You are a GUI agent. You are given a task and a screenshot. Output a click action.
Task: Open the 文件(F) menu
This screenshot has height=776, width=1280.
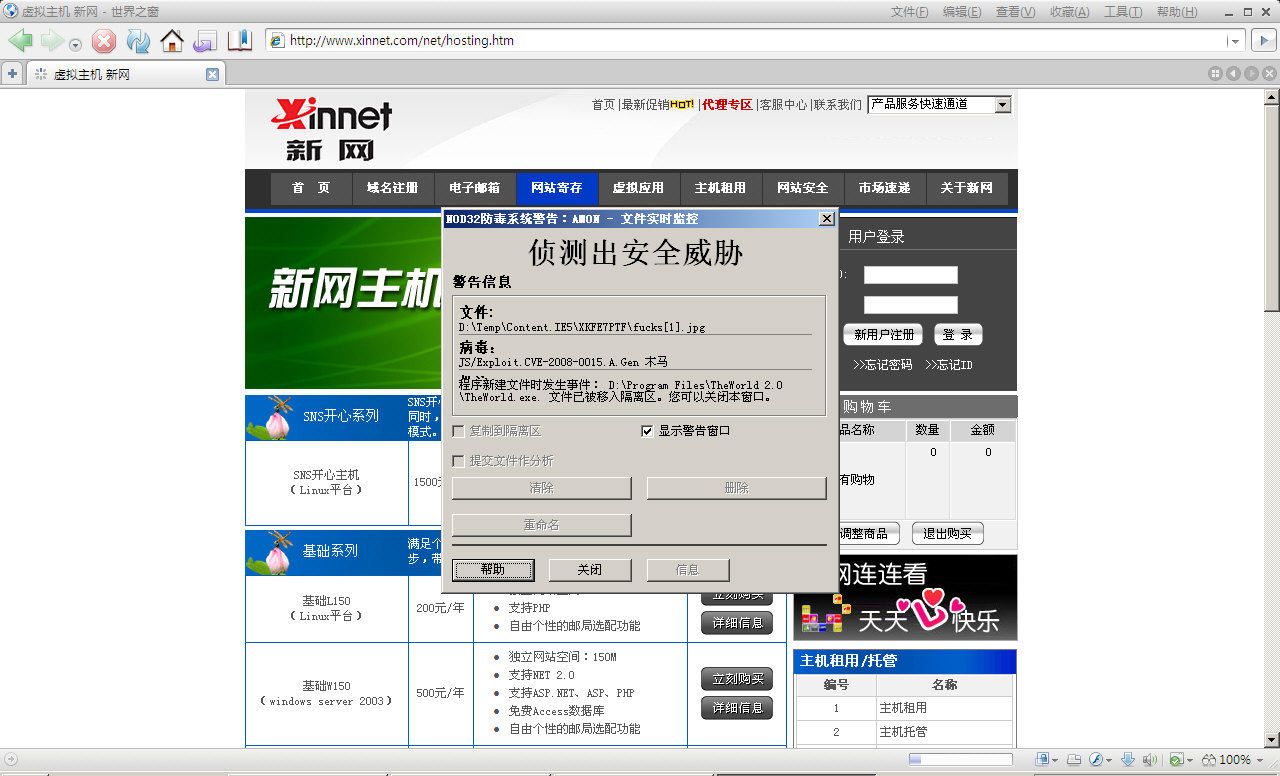pyautogui.click(x=909, y=12)
